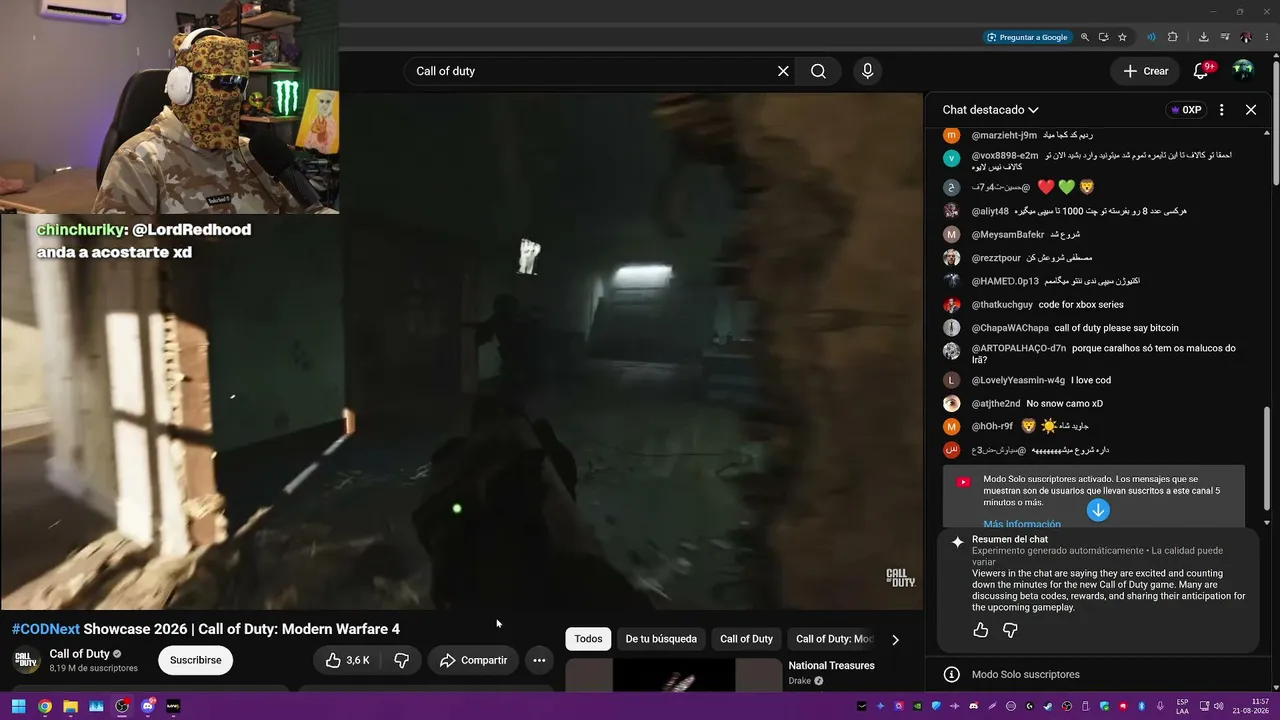Click Preguntar a Google button
1280x720 pixels.
pos(1027,37)
